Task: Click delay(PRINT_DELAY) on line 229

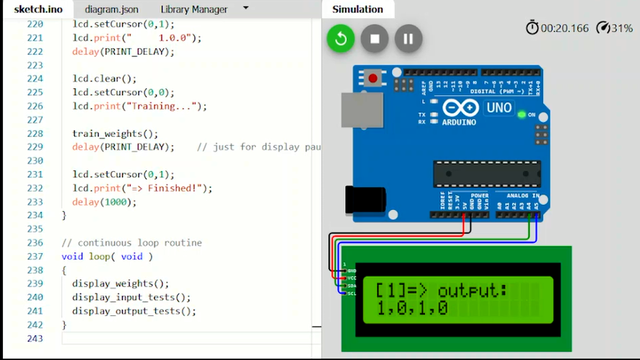Action: click(x=123, y=147)
